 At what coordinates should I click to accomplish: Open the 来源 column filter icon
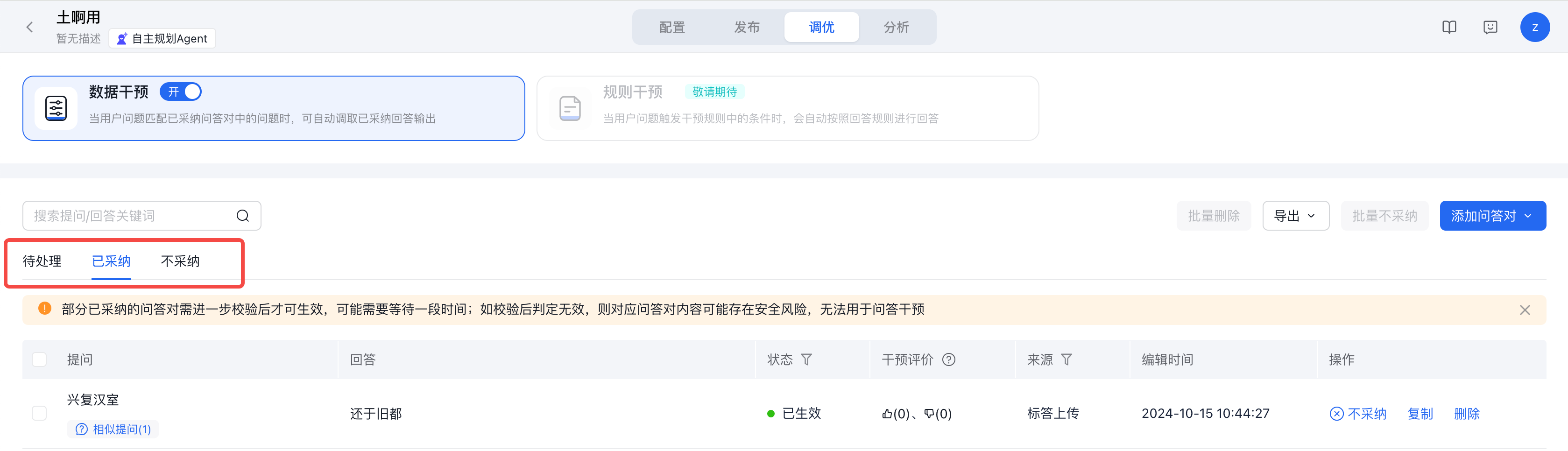[x=1066, y=359]
